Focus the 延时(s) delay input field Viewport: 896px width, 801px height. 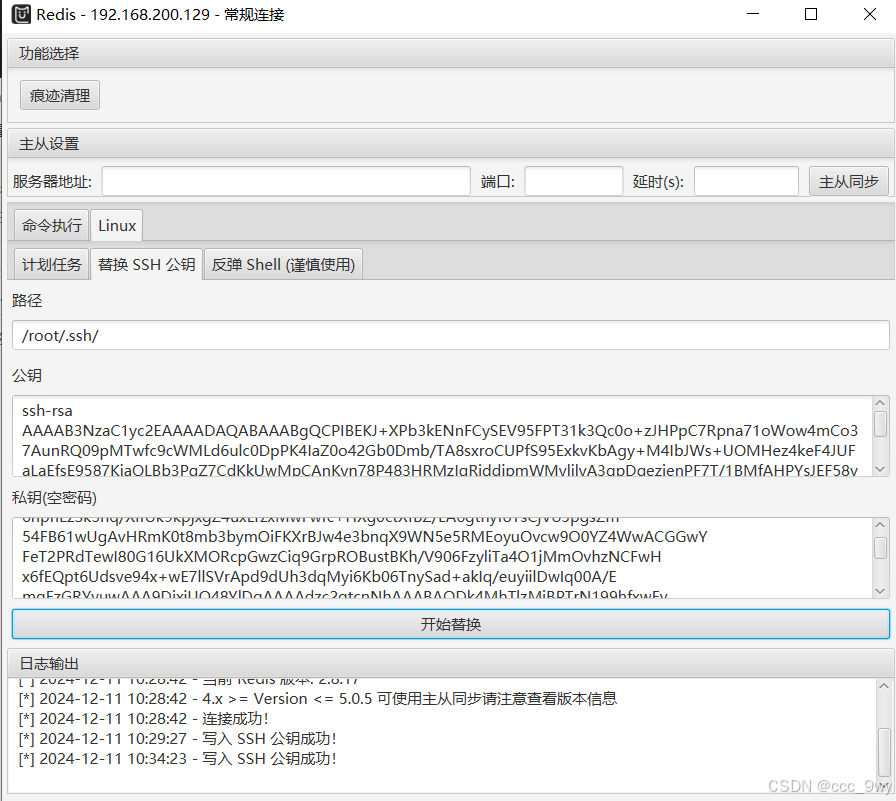tap(746, 182)
